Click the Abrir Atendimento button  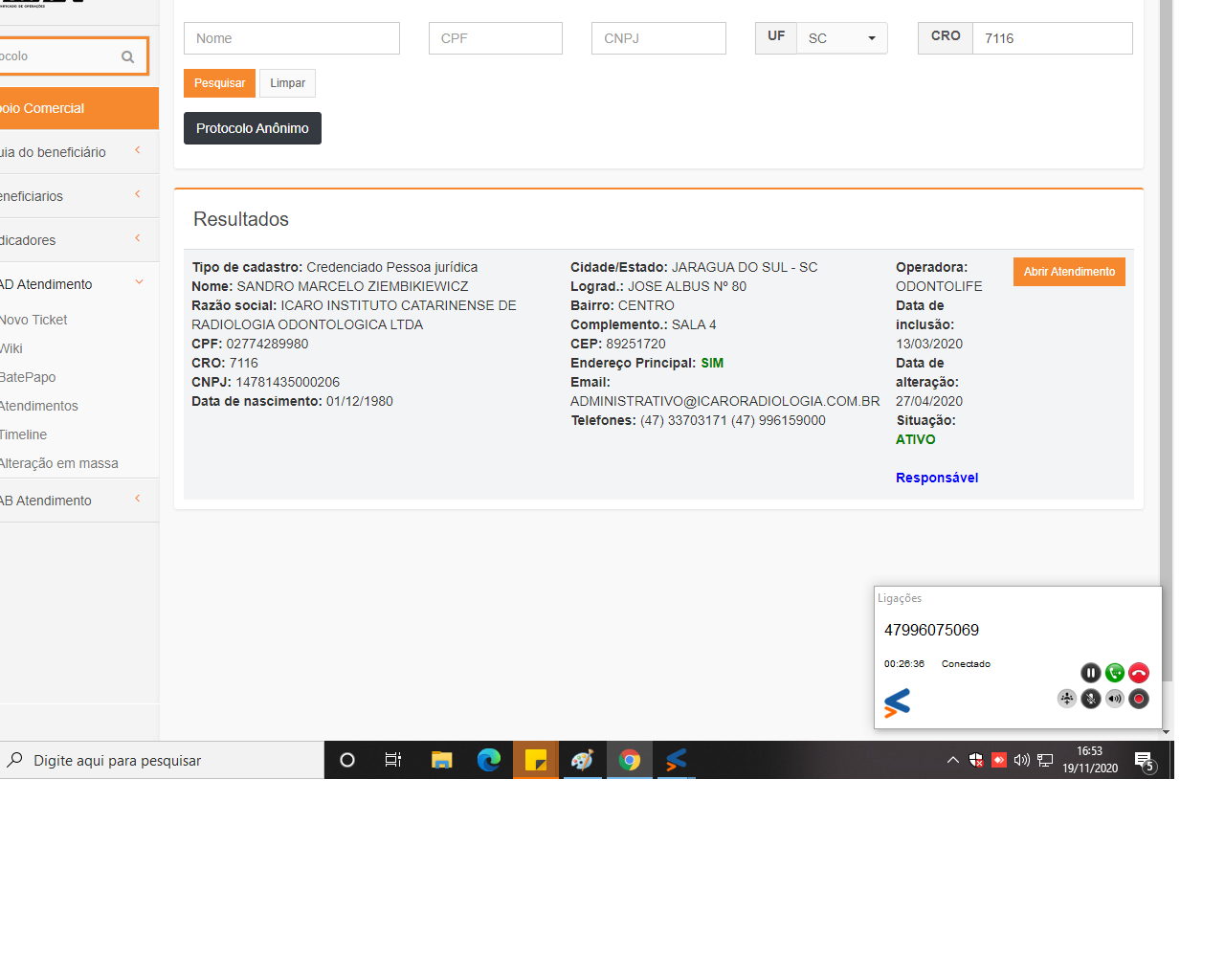click(x=1069, y=272)
